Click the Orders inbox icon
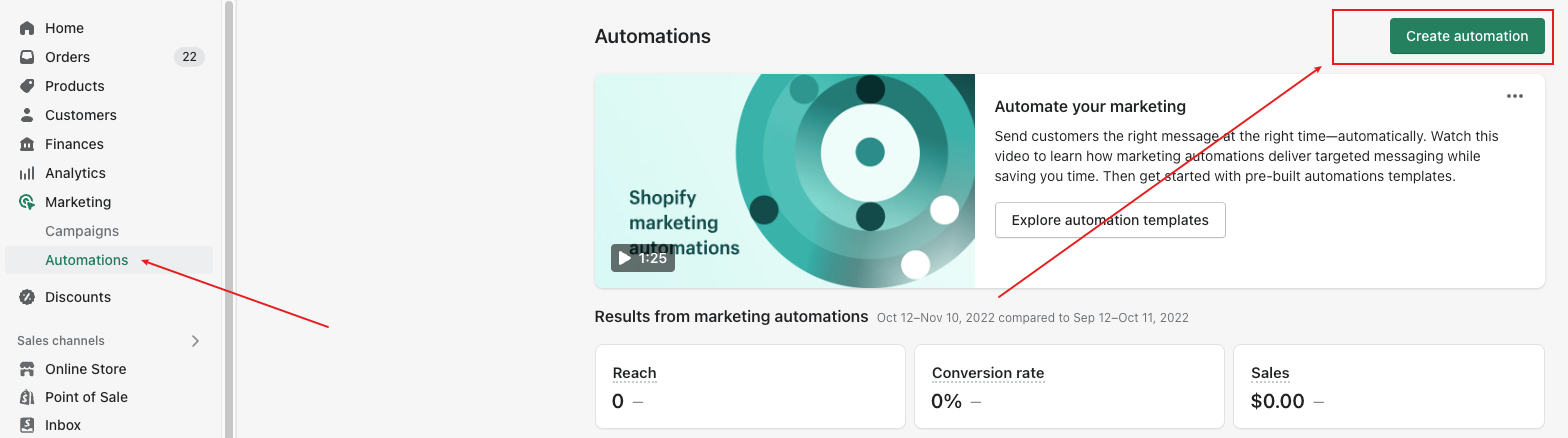Image resolution: width=1568 pixels, height=438 pixels. coord(27,57)
